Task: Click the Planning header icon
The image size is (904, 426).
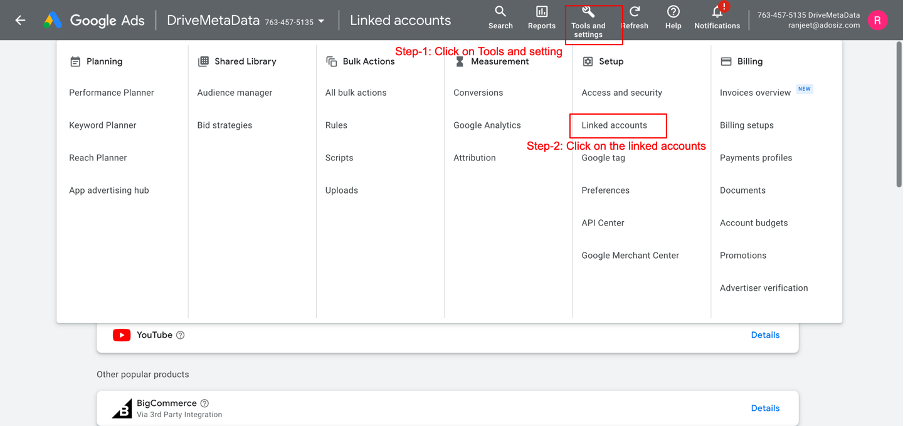Action: pyautogui.click(x=75, y=61)
